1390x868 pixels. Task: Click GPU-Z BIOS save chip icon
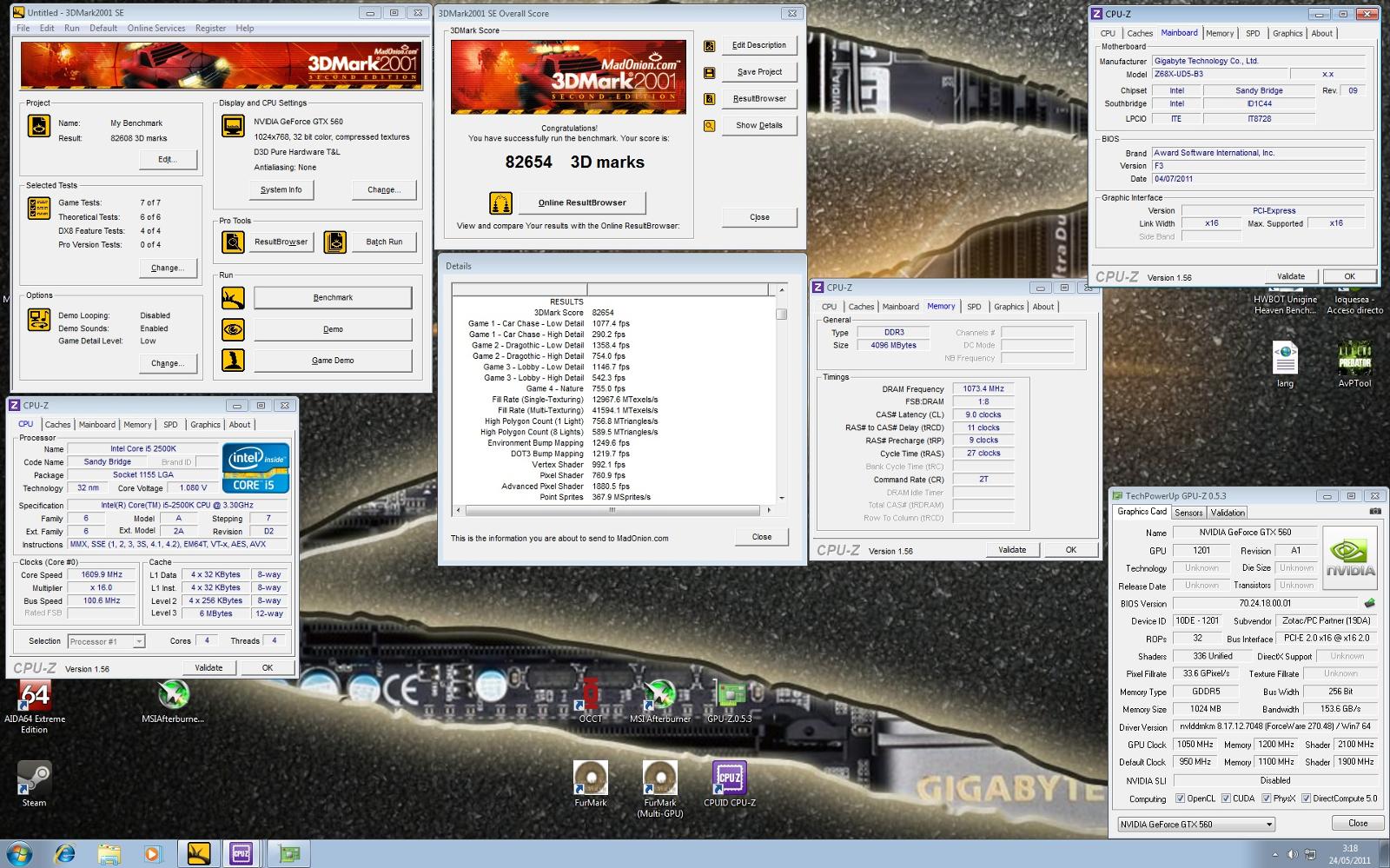point(1370,603)
